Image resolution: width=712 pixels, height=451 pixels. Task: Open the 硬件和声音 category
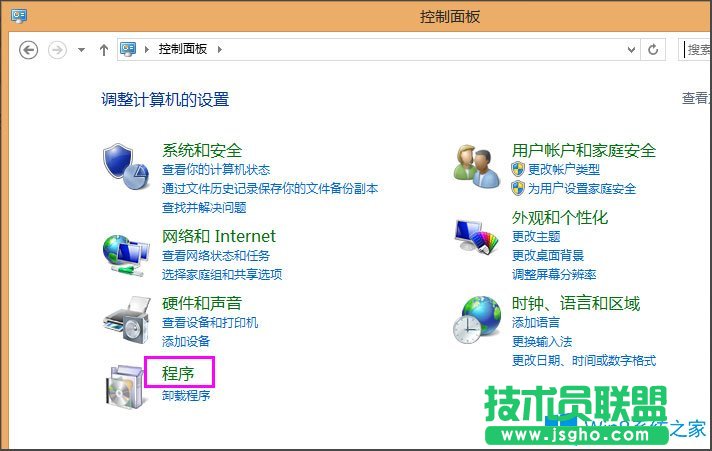pyautogui.click(x=202, y=303)
